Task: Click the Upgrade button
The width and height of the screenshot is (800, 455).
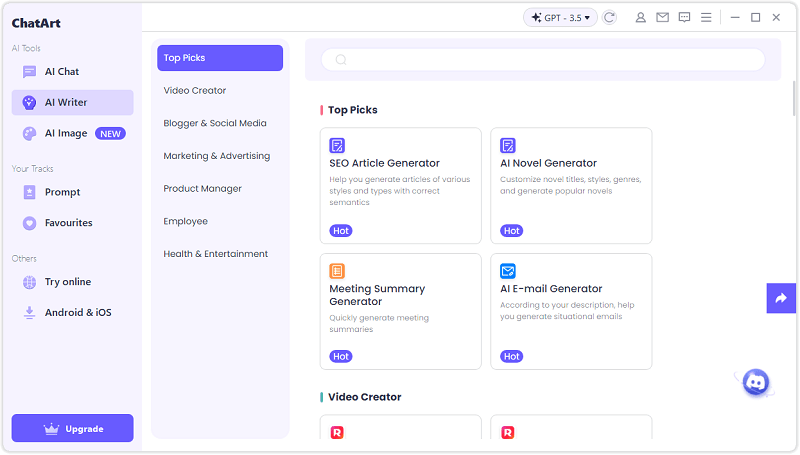Action: click(72, 428)
